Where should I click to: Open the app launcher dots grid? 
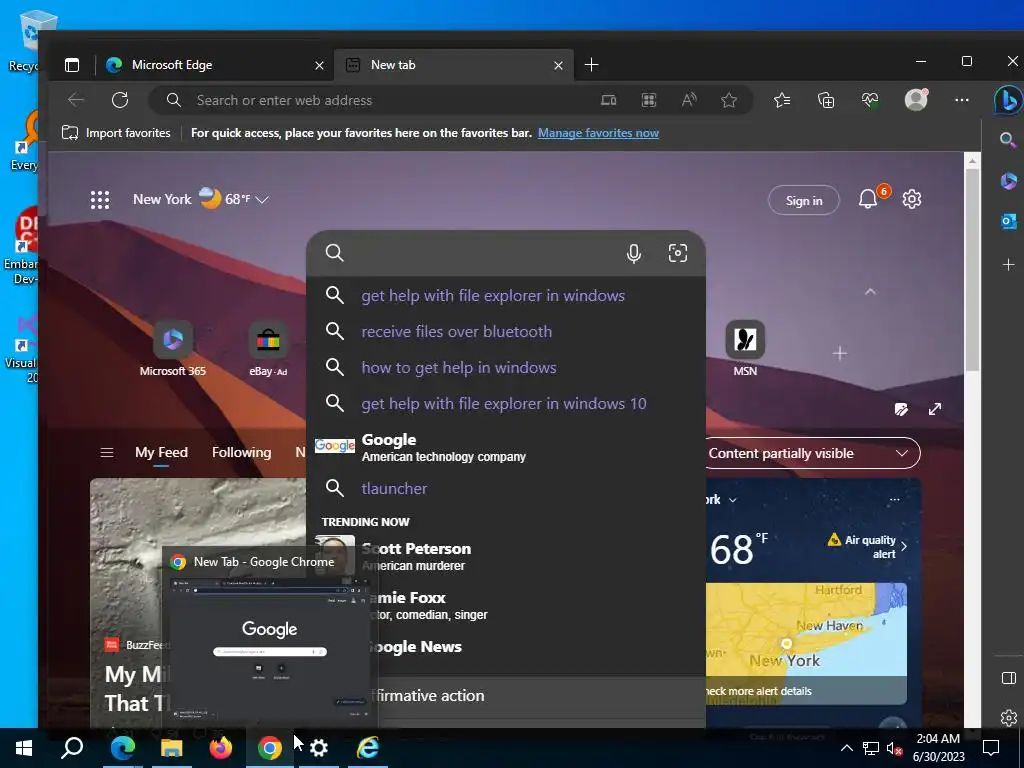[x=100, y=200]
